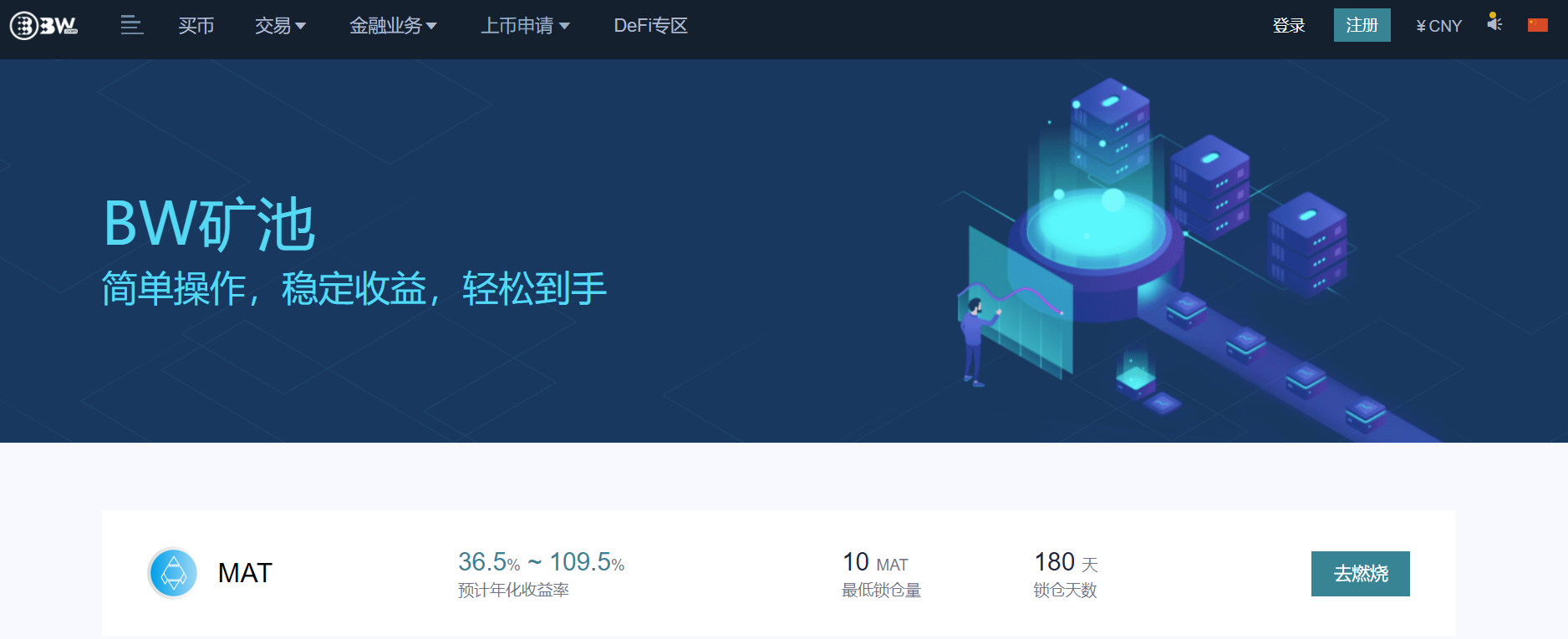Click the MAT coin name text
The width and height of the screenshot is (1568, 639).
click(245, 573)
